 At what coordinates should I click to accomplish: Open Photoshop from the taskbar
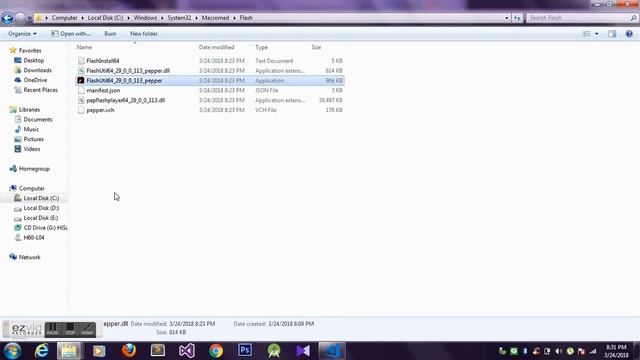pos(245,351)
